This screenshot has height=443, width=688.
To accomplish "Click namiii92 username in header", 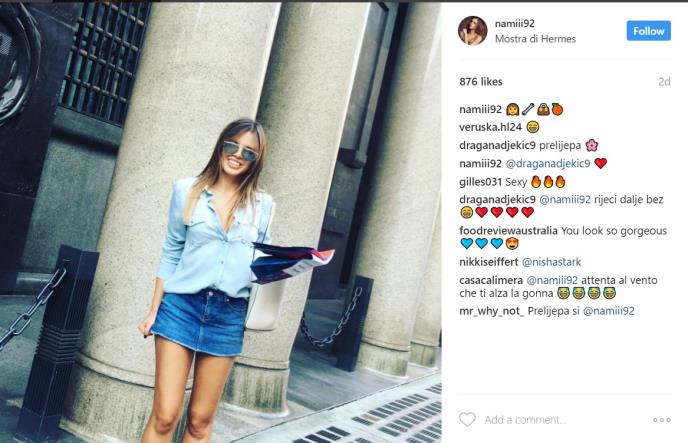I will click(x=515, y=24).
